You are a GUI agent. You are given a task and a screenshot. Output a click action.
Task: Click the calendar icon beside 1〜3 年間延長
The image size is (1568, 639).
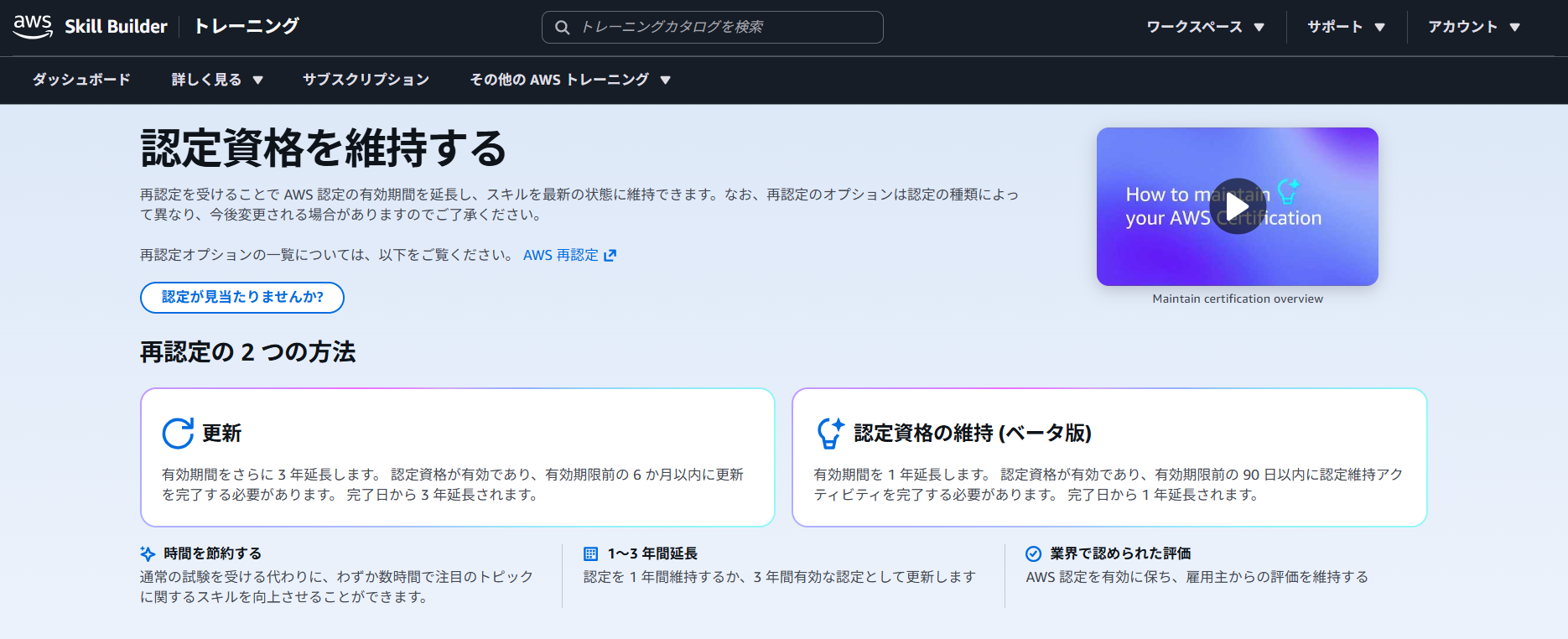tap(591, 553)
